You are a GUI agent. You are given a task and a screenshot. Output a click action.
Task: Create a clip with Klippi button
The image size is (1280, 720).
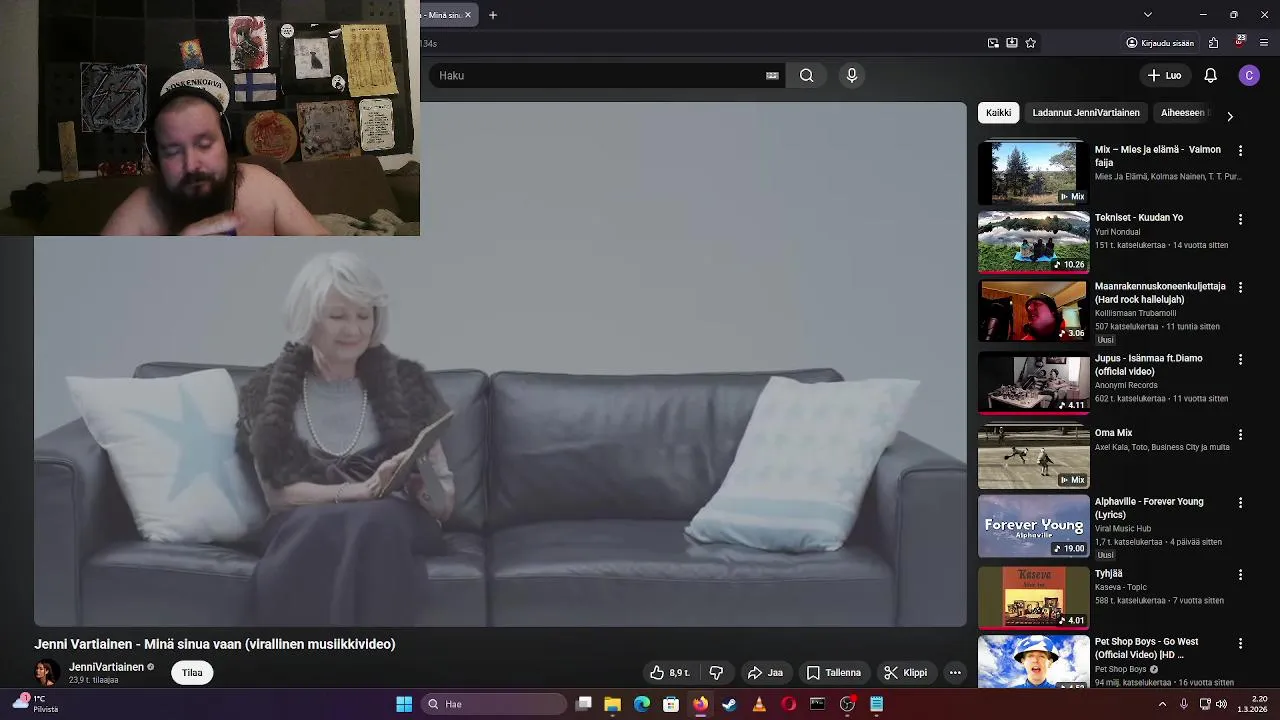(x=906, y=673)
